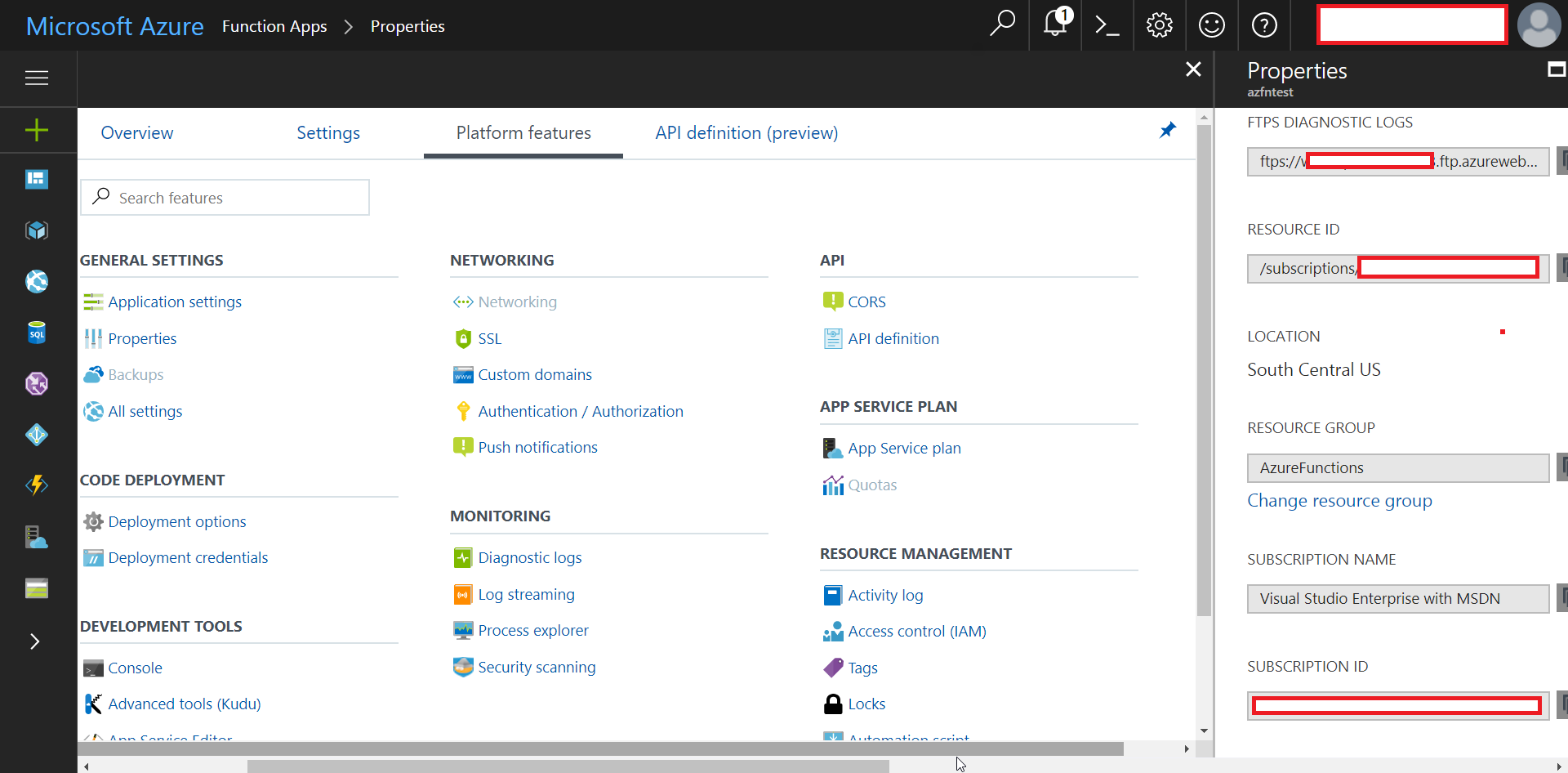Open Deployment credentials
Image resolution: width=1568 pixels, height=773 pixels.
[x=188, y=557]
